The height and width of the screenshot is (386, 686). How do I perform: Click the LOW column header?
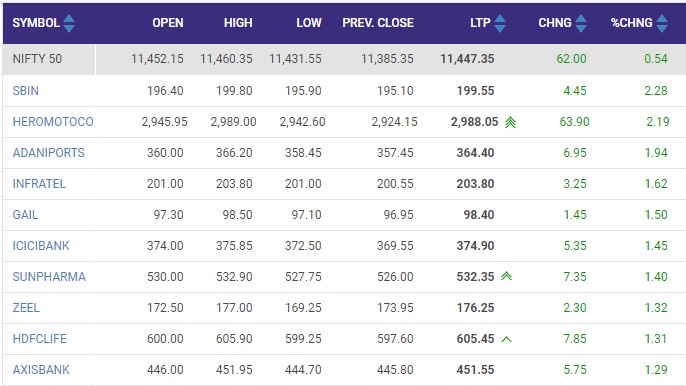[309, 23]
